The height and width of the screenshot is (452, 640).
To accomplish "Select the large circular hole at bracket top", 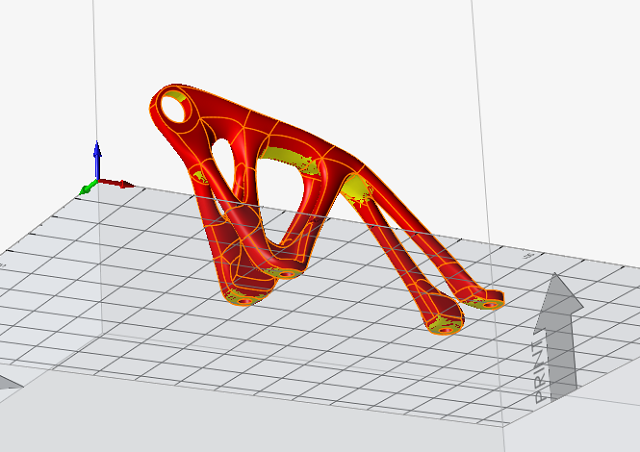I will point(173,106).
